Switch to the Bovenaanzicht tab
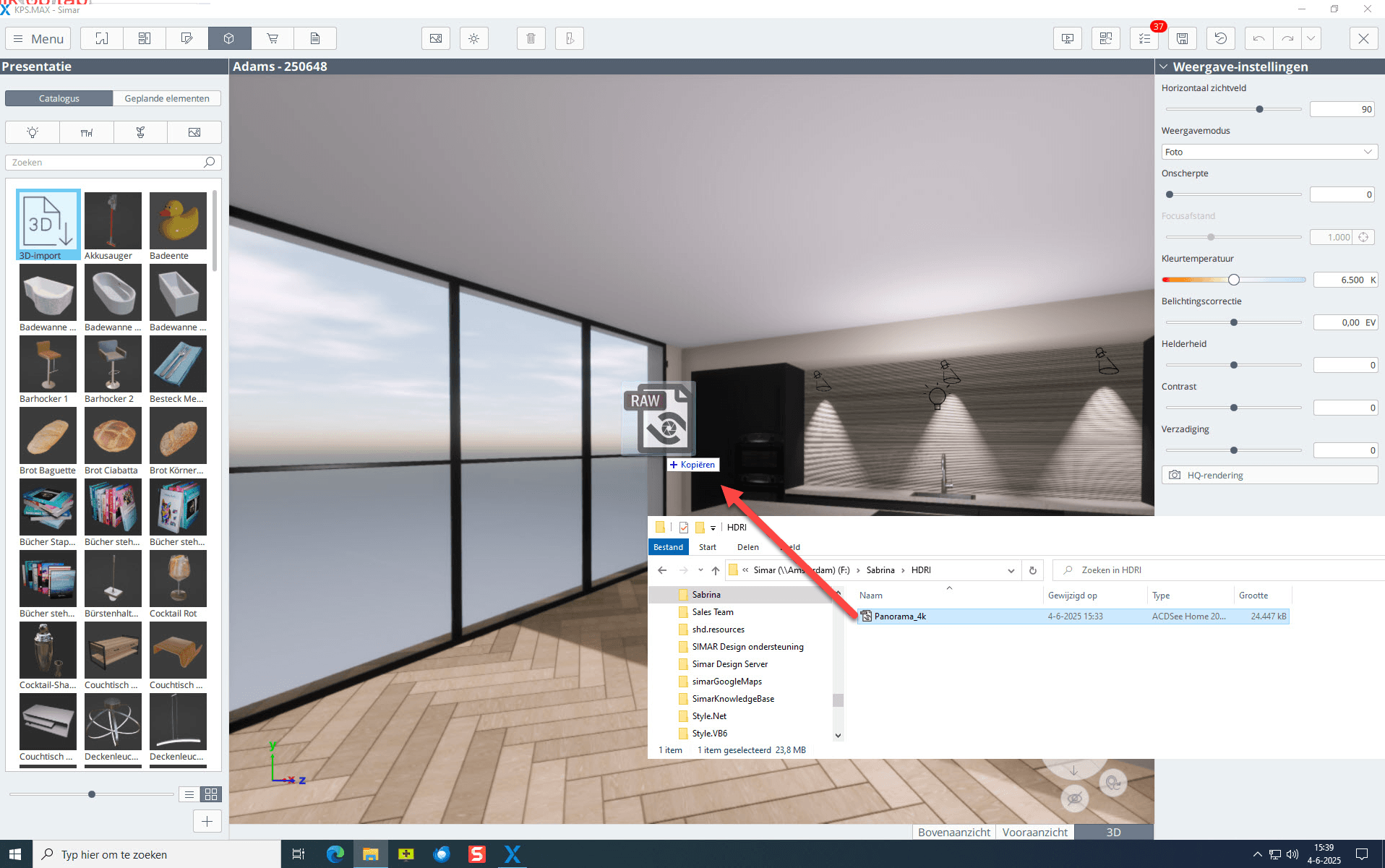This screenshot has height=868, width=1385. [953, 832]
